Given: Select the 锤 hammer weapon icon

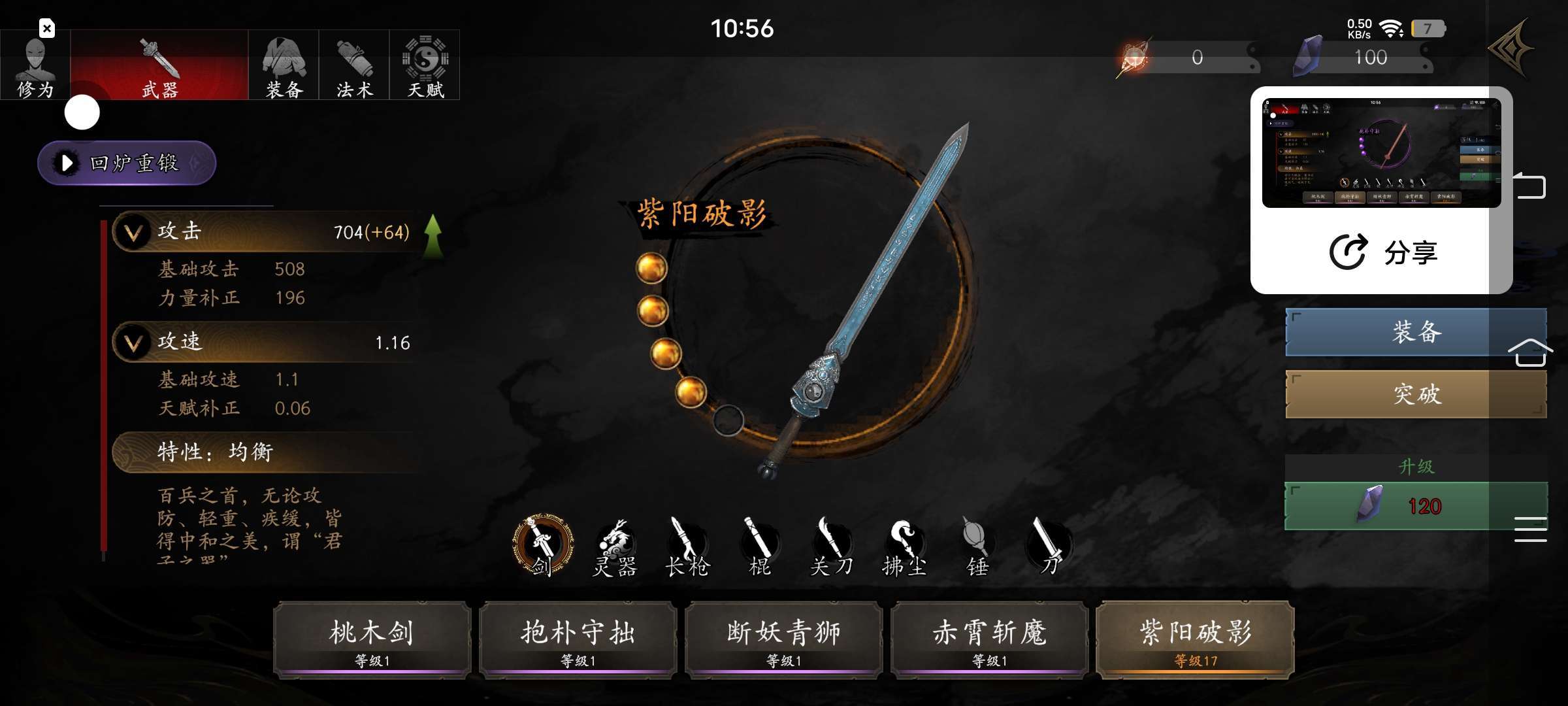Looking at the screenshot, I should click(x=977, y=548).
